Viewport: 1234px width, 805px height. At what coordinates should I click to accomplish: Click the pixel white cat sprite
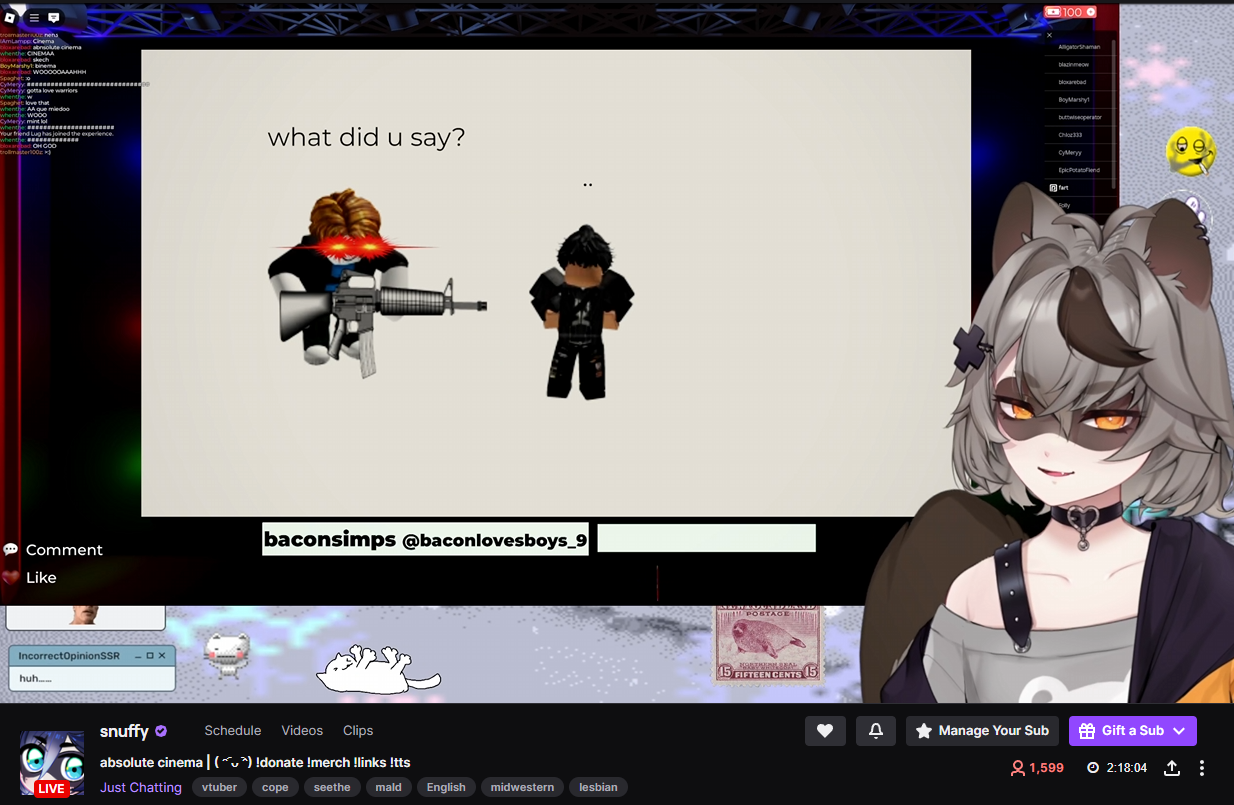[x=227, y=656]
